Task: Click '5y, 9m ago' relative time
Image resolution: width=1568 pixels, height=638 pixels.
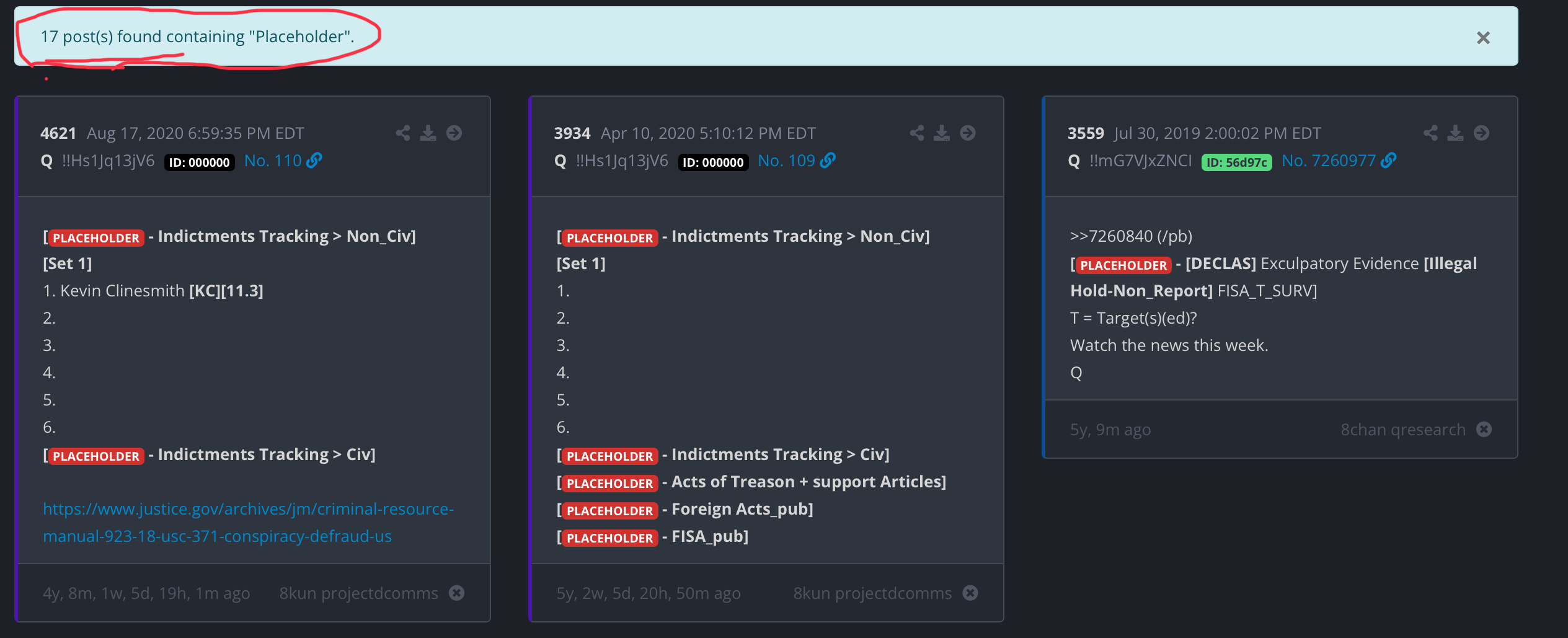Action: [x=1110, y=430]
